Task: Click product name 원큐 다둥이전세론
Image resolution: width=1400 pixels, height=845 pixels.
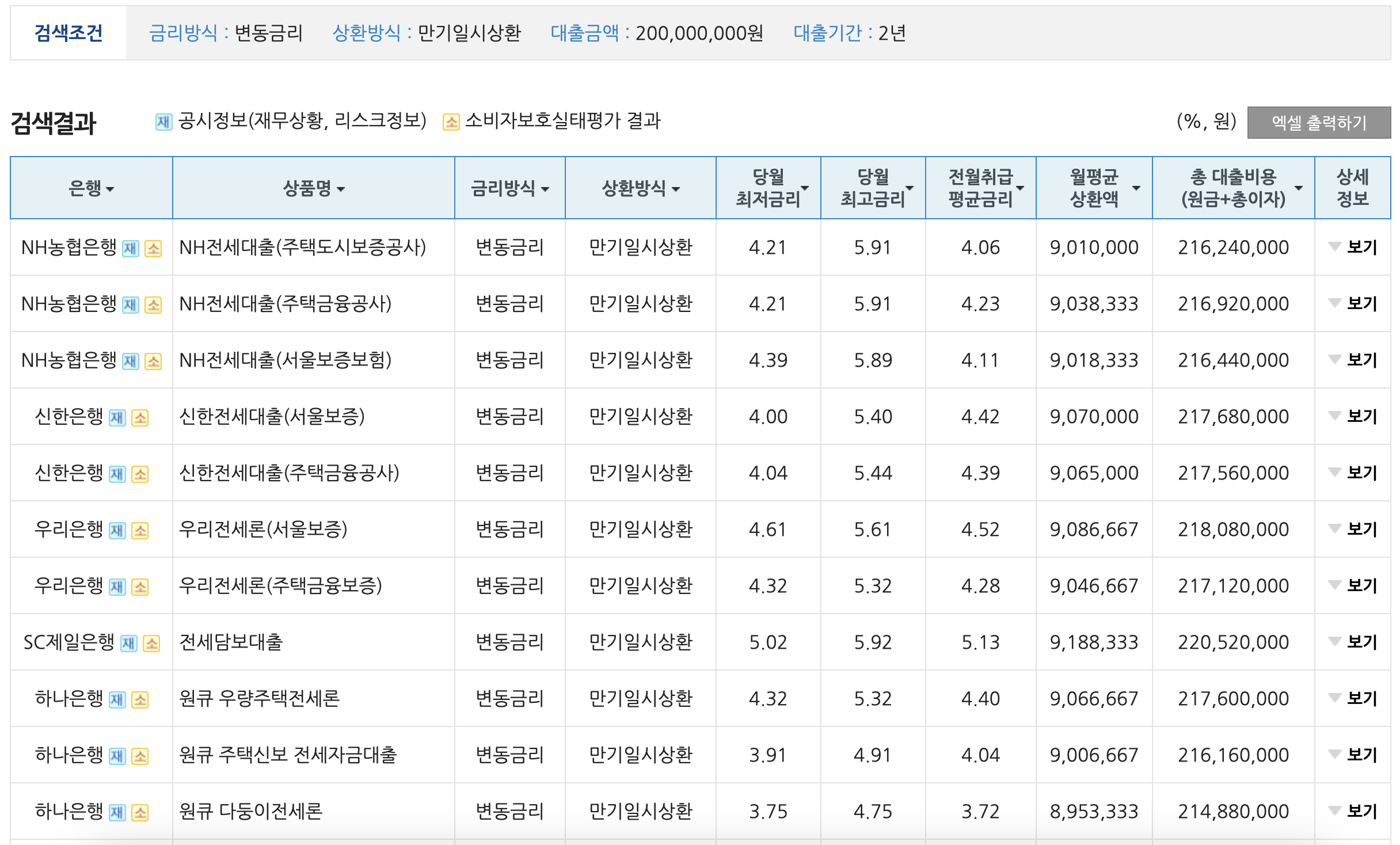Action: (x=250, y=812)
